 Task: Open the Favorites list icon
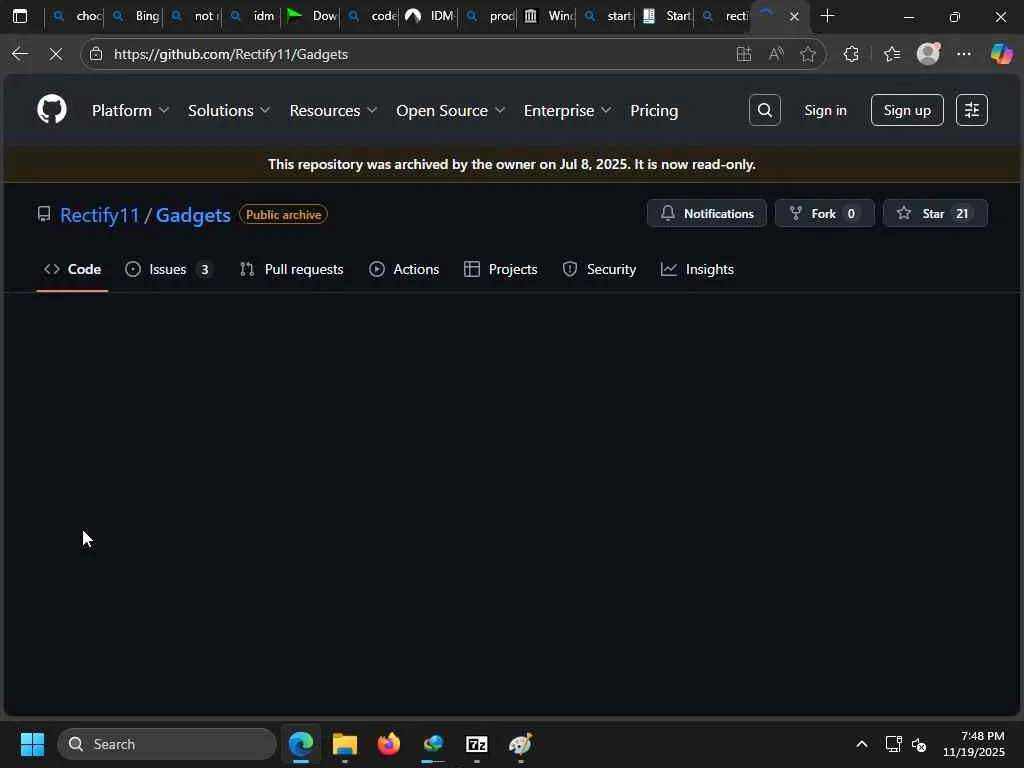click(x=892, y=54)
